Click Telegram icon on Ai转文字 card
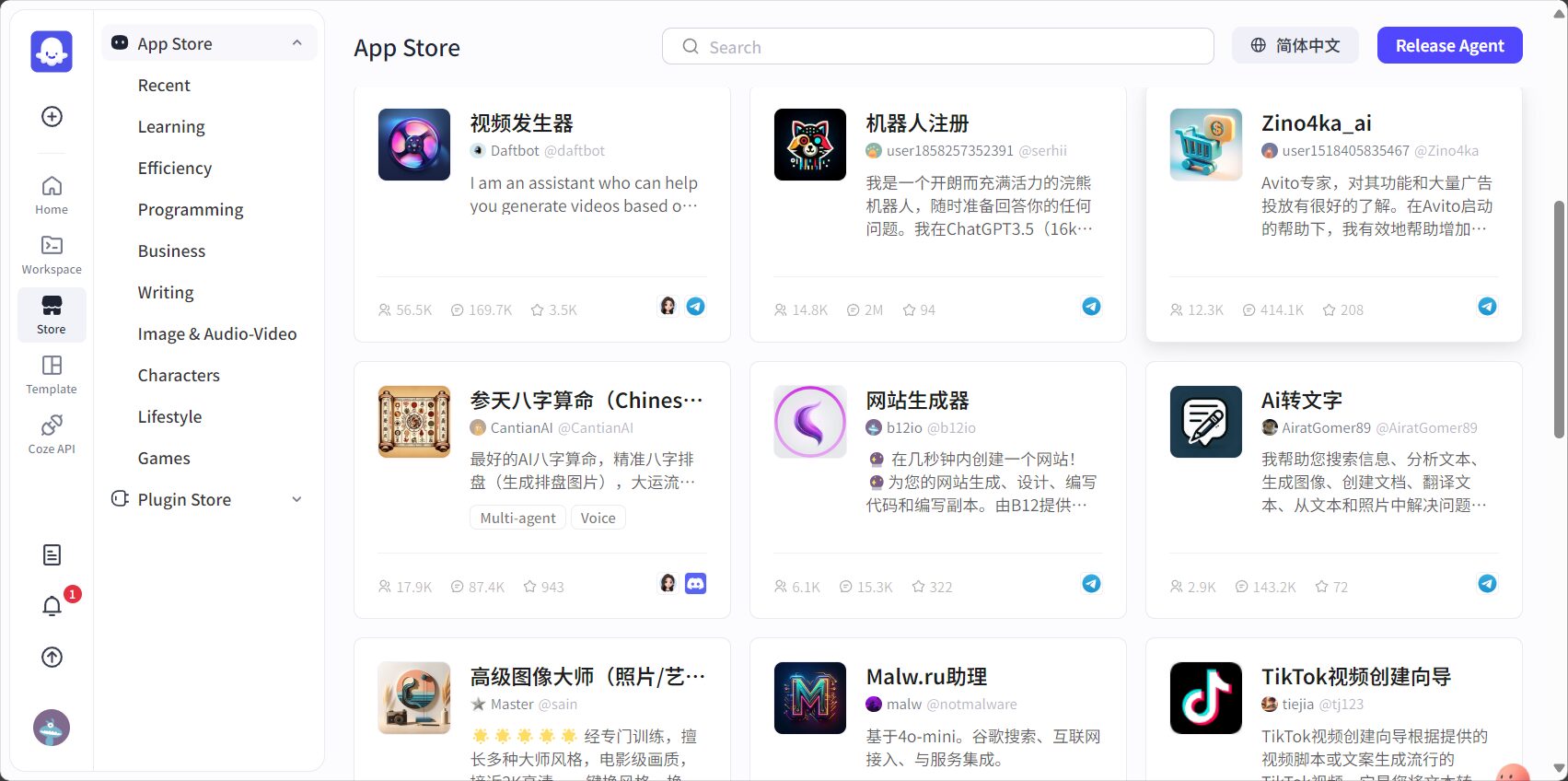Image resolution: width=1568 pixels, height=781 pixels. pyautogui.click(x=1487, y=584)
